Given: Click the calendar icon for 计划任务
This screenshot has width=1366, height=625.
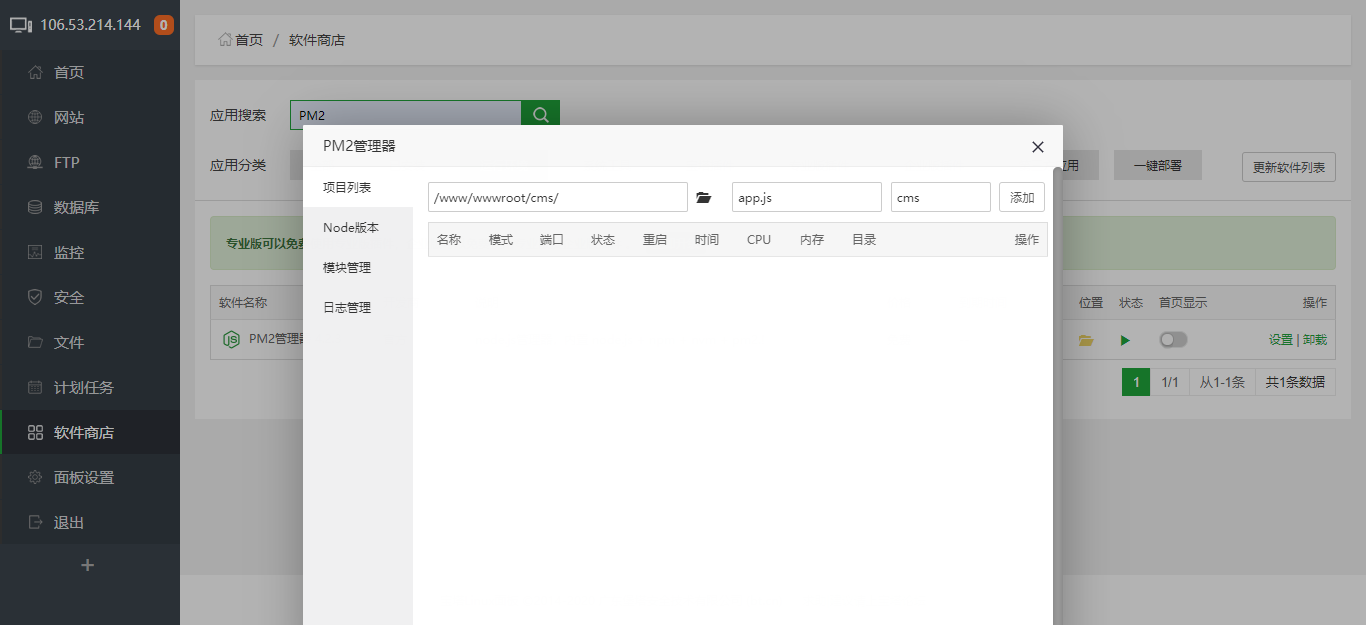Looking at the screenshot, I should [x=35, y=387].
